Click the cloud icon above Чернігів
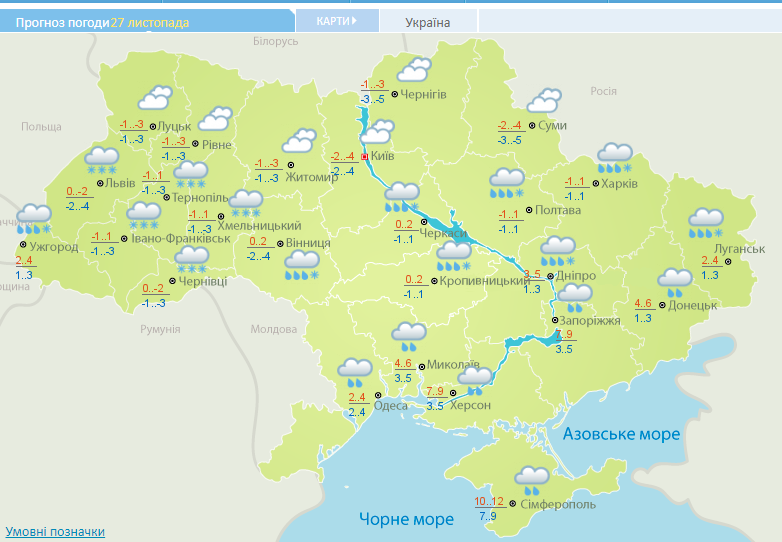The image size is (782, 542). pyautogui.click(x=414, y=71)
